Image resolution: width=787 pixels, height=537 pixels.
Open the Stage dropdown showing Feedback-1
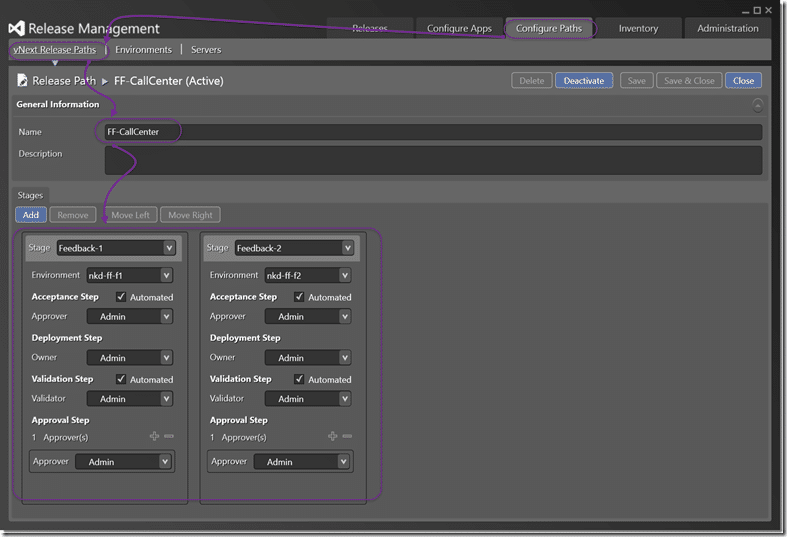pos(116,248)
